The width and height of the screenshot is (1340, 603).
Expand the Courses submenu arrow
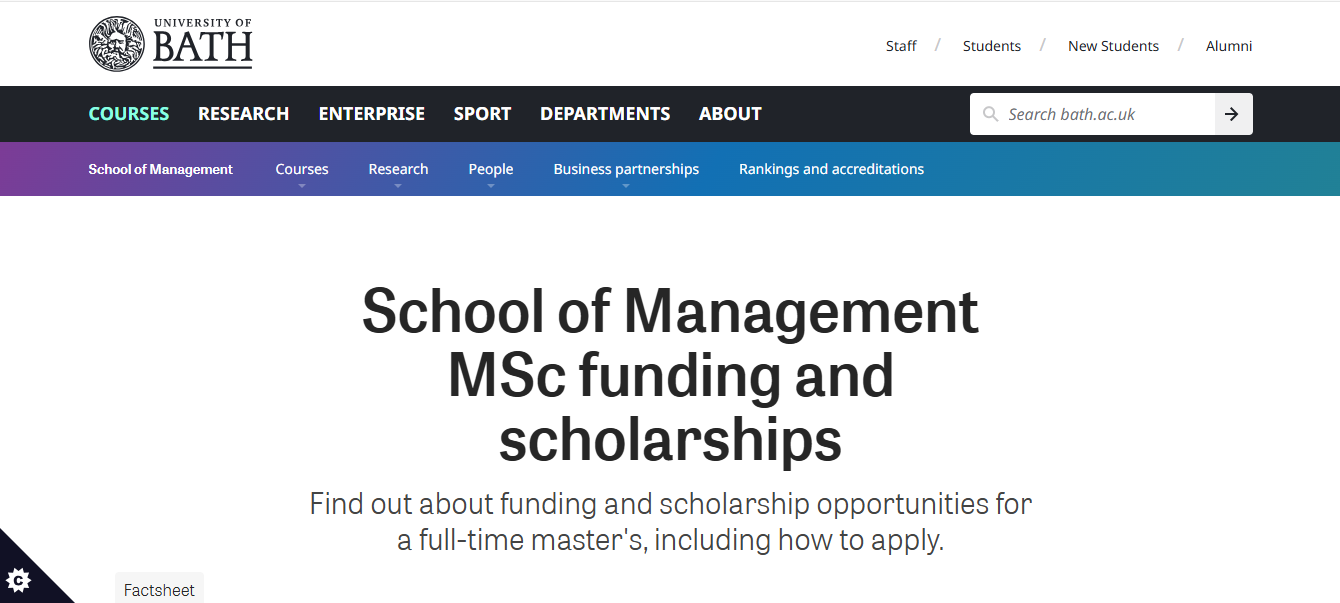point(302,185)
